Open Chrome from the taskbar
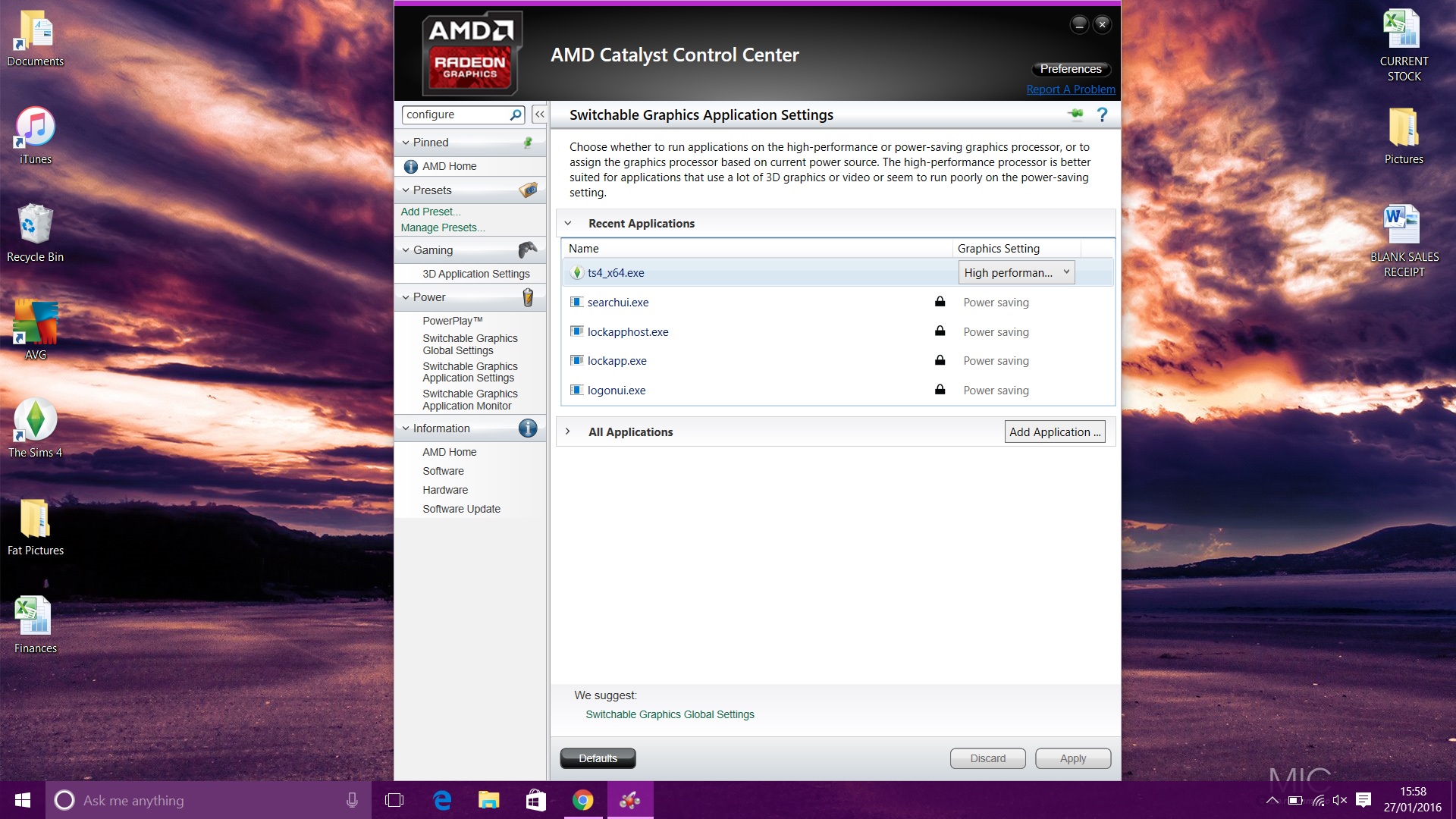 582,800
